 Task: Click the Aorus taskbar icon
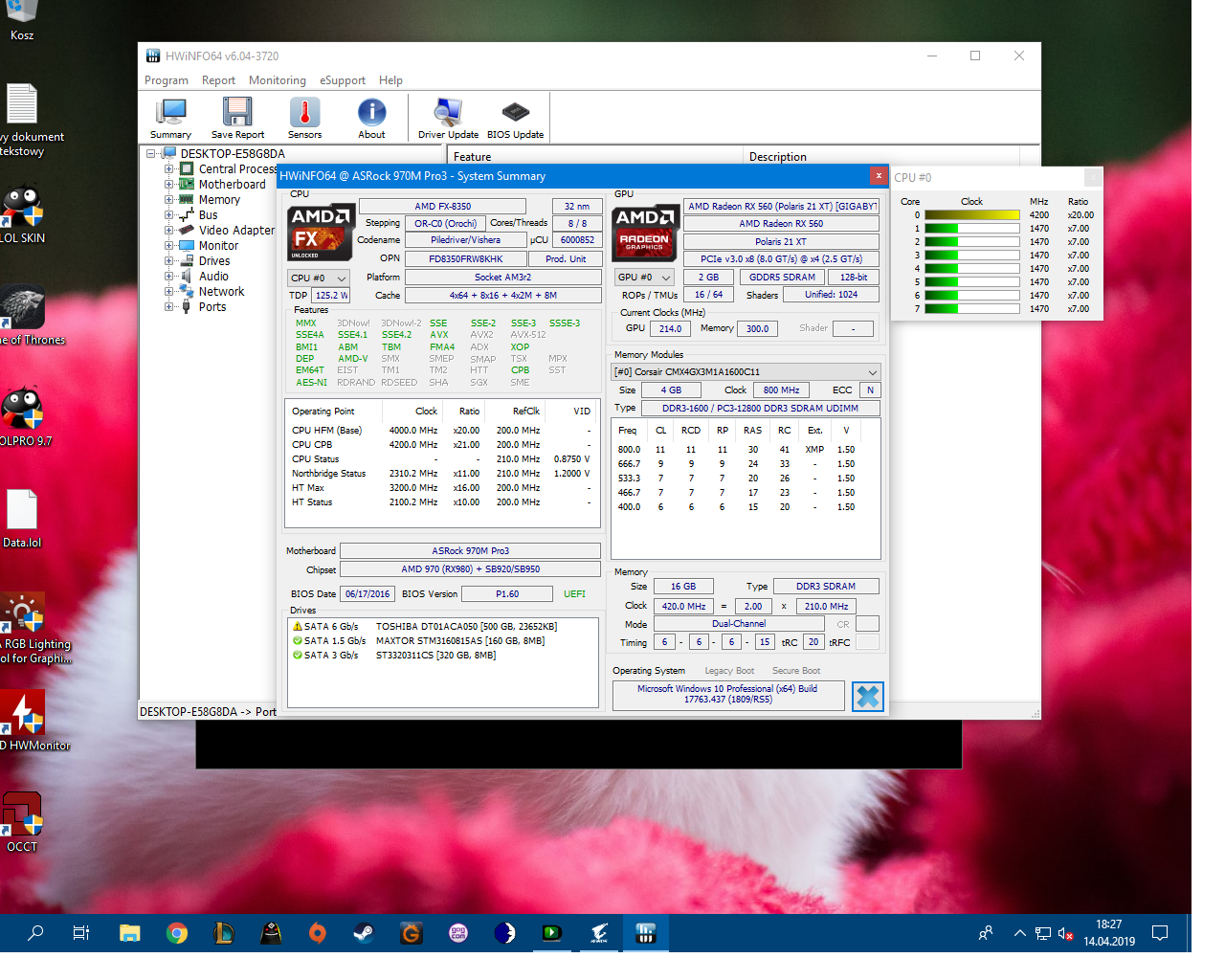tap(598, 933)
